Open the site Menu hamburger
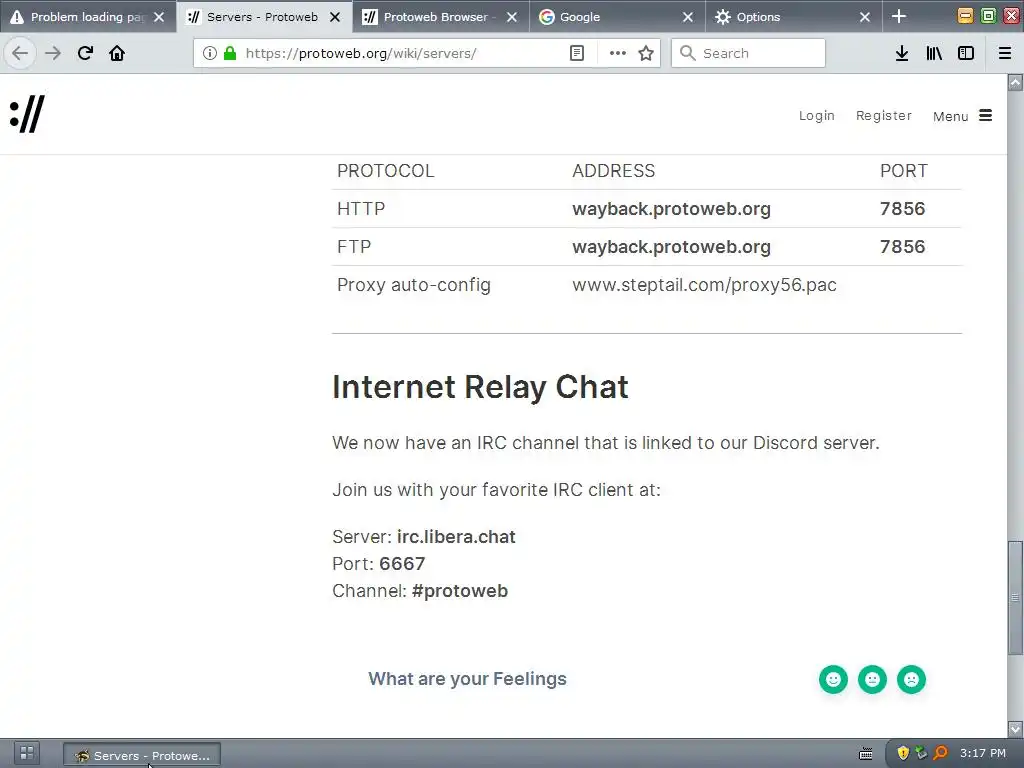The height and width of the screenshot is (768, 1024). [x=963, y=116]
